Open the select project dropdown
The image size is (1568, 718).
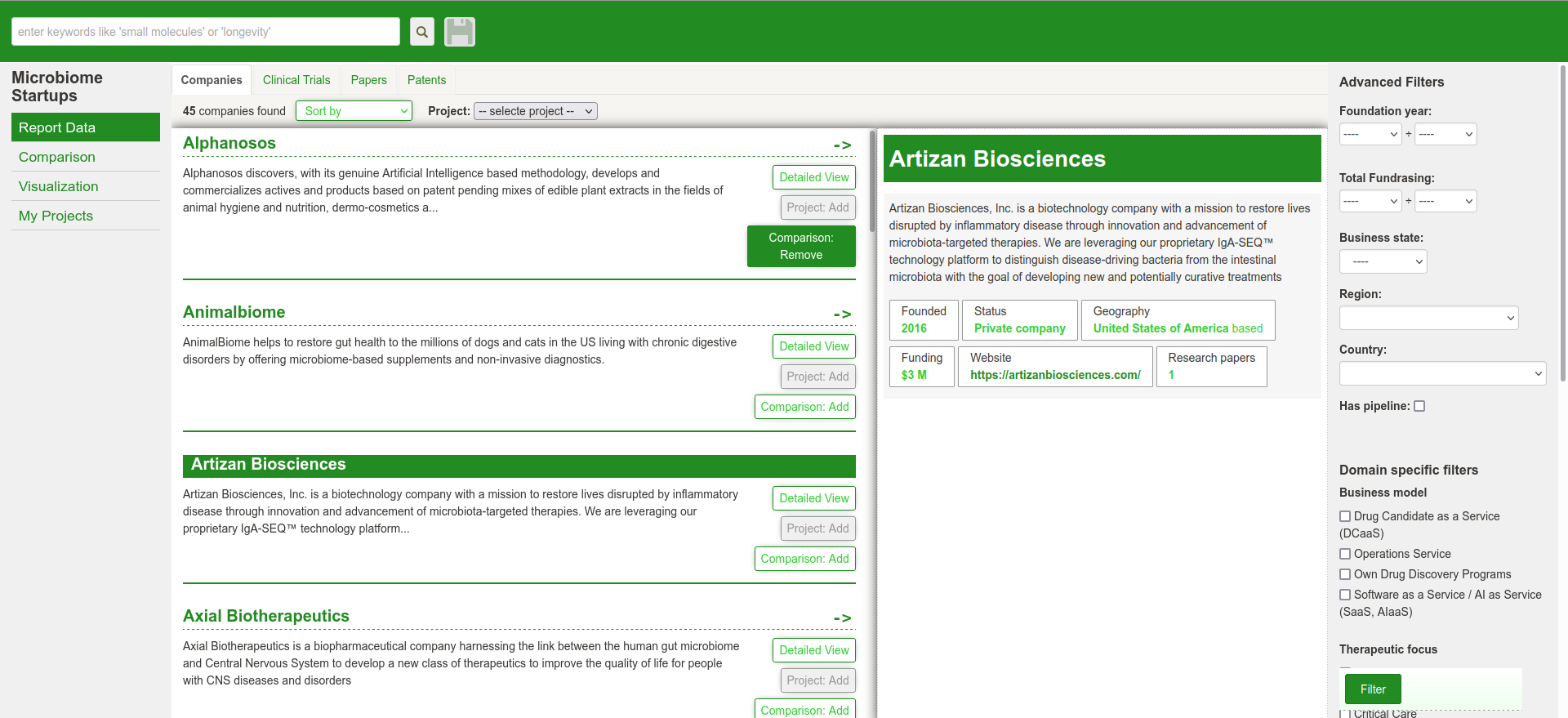pyautogui.click(x=536, y=111)
